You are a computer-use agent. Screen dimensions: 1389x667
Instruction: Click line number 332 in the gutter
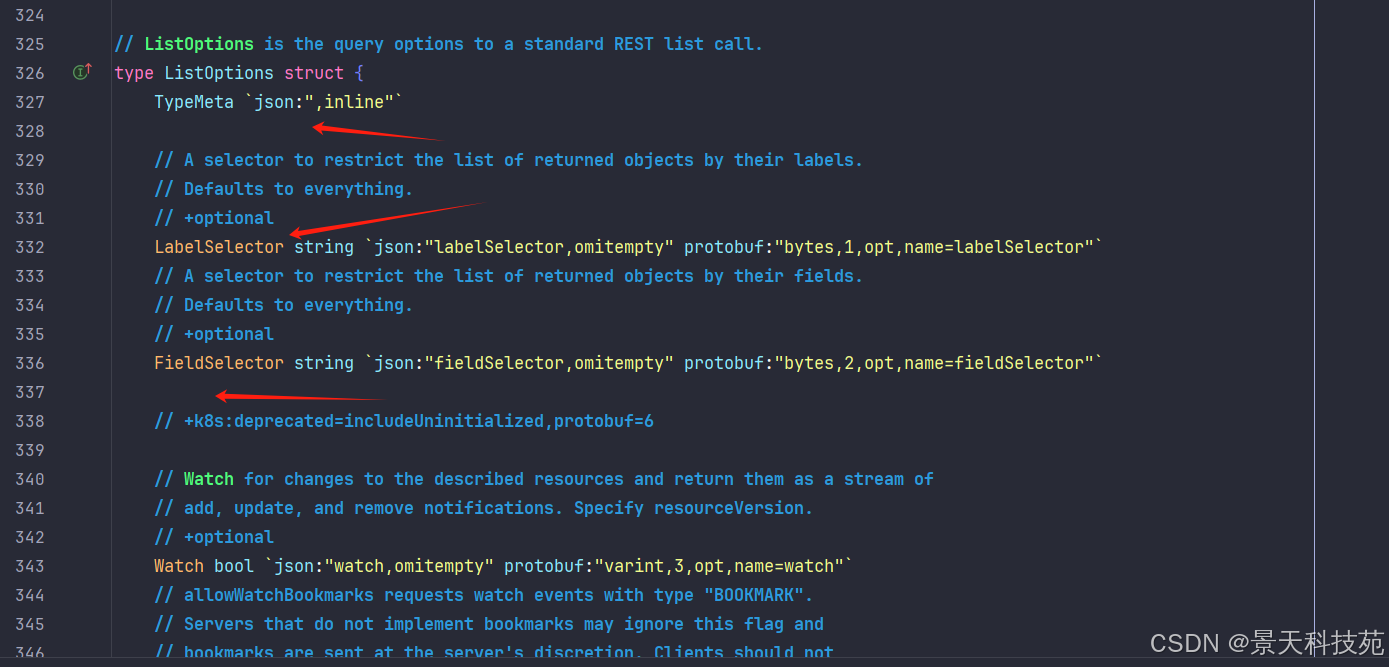(x=30, y=247)
